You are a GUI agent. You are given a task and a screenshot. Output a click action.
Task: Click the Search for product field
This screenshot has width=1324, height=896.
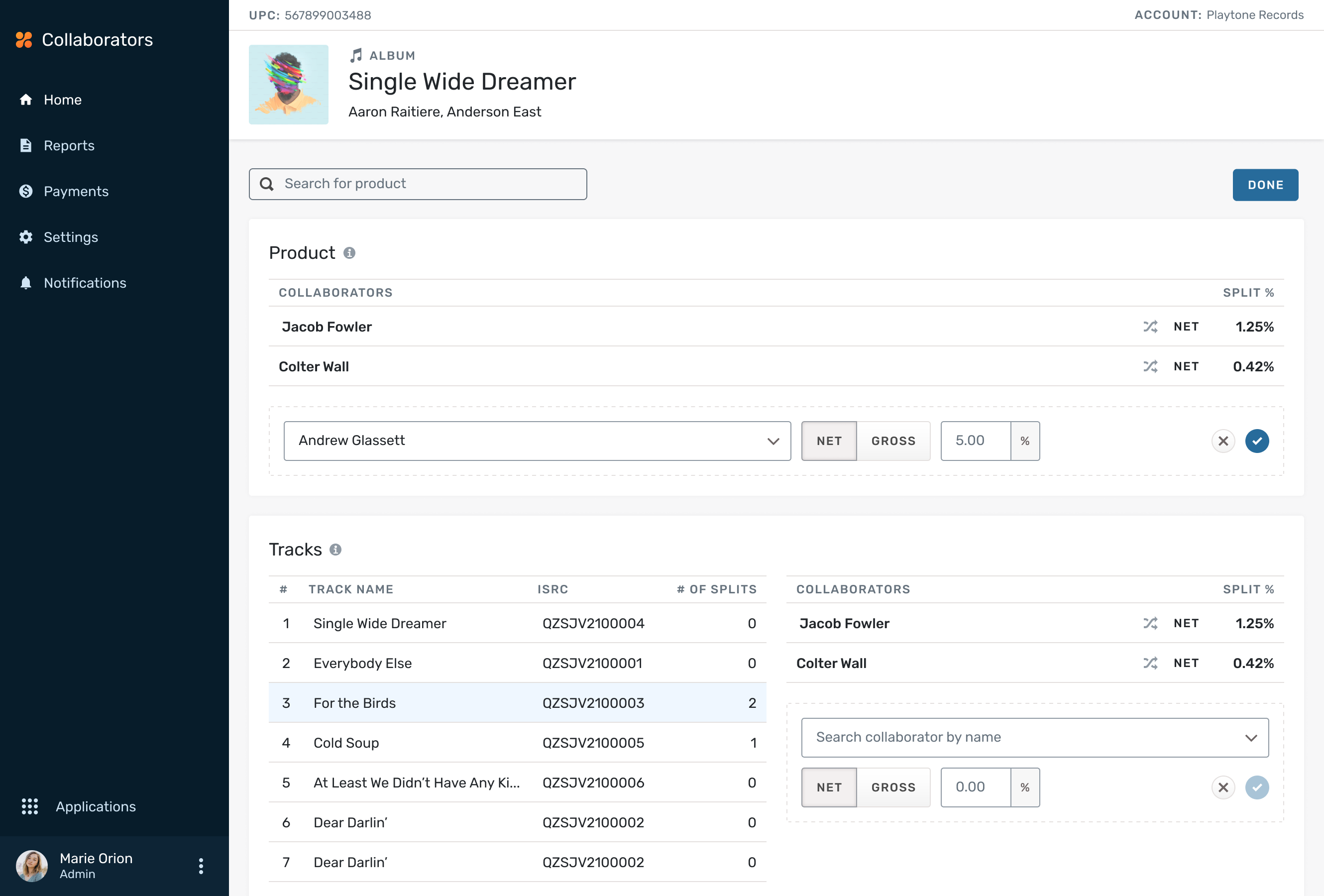click(418, 183)
